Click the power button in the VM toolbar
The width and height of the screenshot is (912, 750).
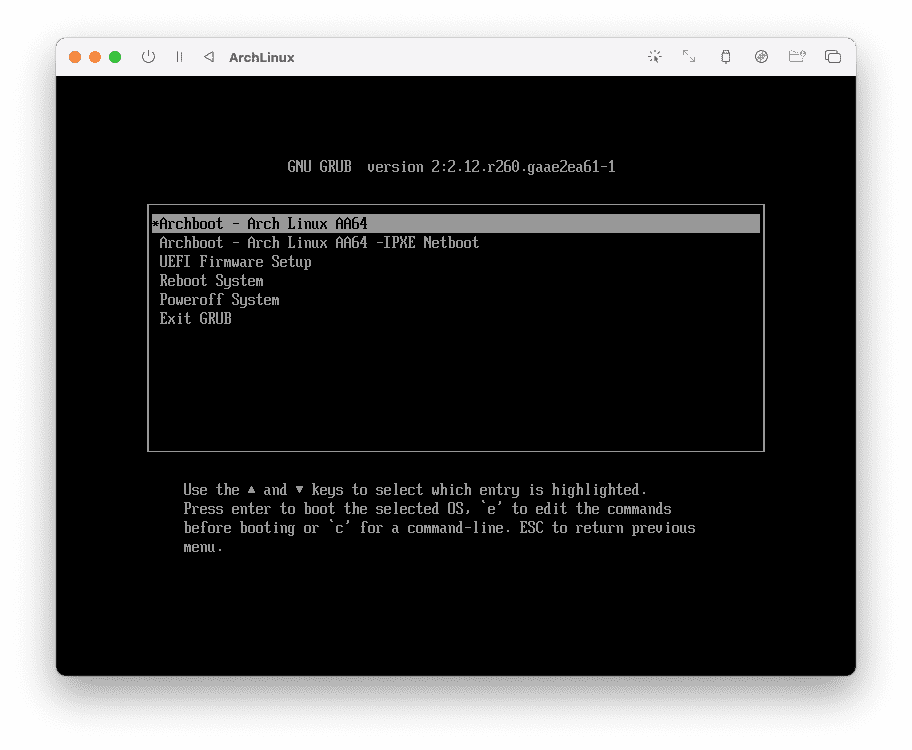click(148, 57)
